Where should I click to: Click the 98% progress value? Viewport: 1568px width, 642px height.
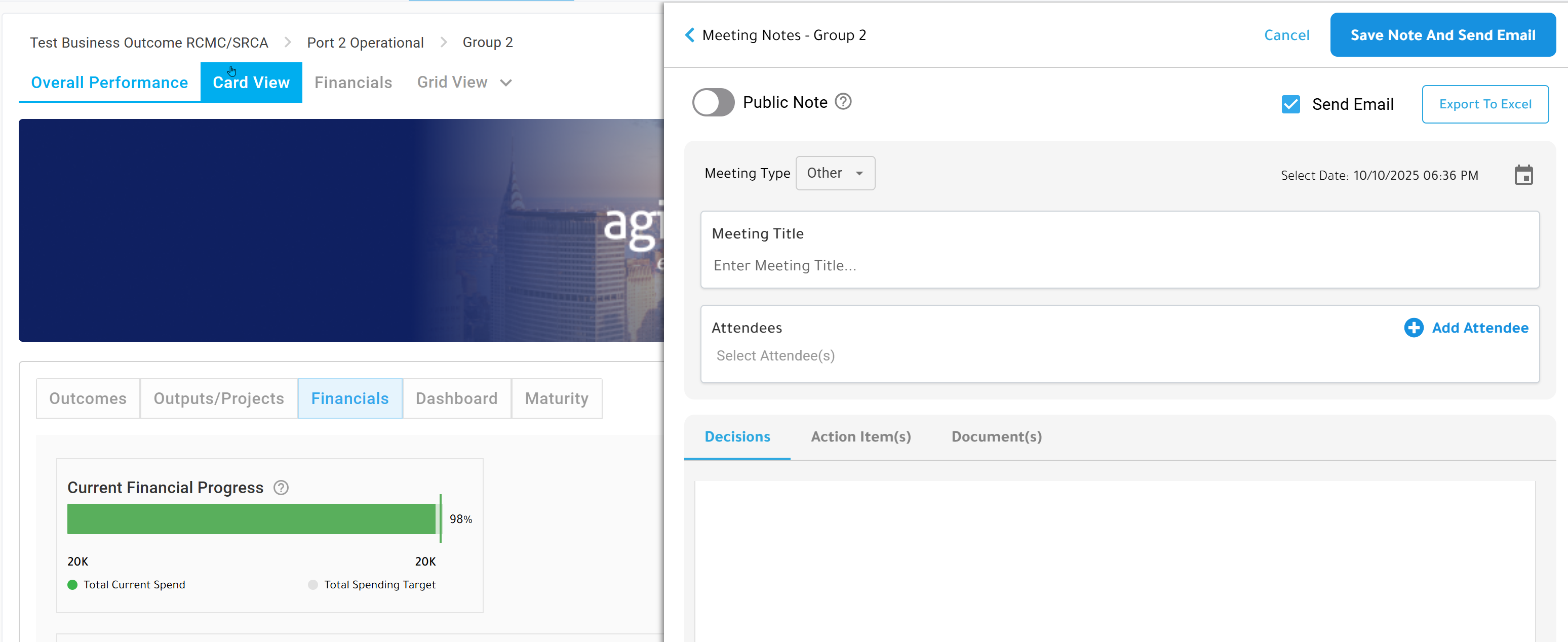point(460,519)
